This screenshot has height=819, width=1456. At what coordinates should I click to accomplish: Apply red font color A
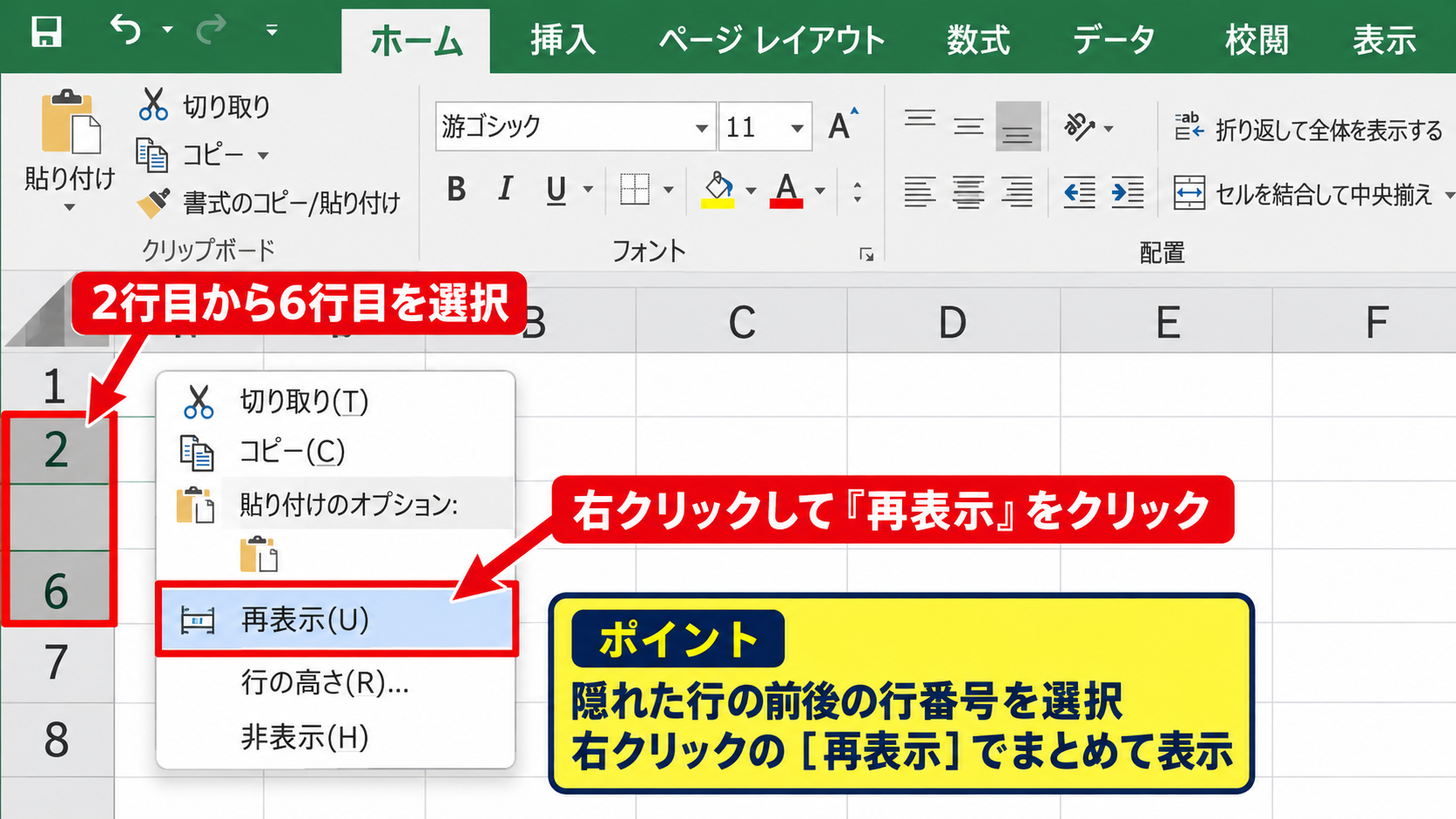786,190
